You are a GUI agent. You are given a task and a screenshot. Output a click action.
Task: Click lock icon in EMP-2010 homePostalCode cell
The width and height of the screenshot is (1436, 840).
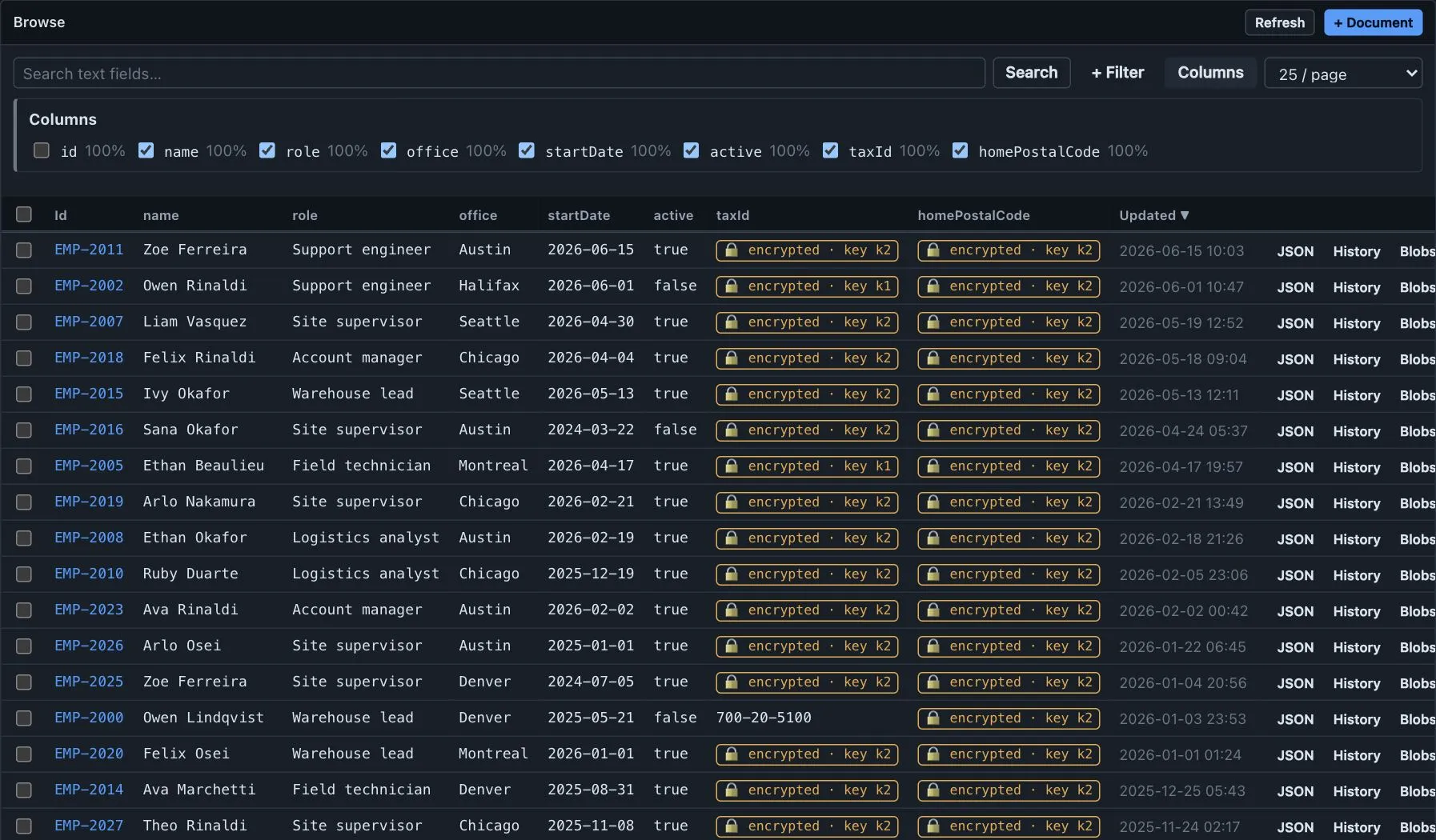click(x=933, y=574)
